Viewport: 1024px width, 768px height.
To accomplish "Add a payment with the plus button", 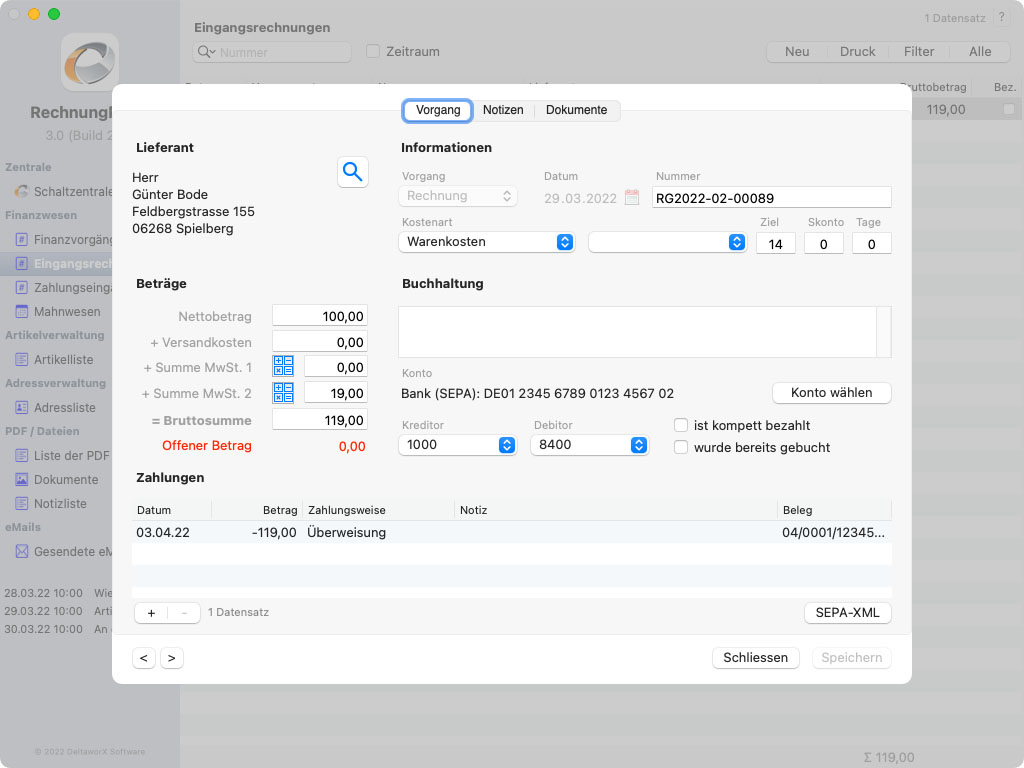I will tap(151, 612).
